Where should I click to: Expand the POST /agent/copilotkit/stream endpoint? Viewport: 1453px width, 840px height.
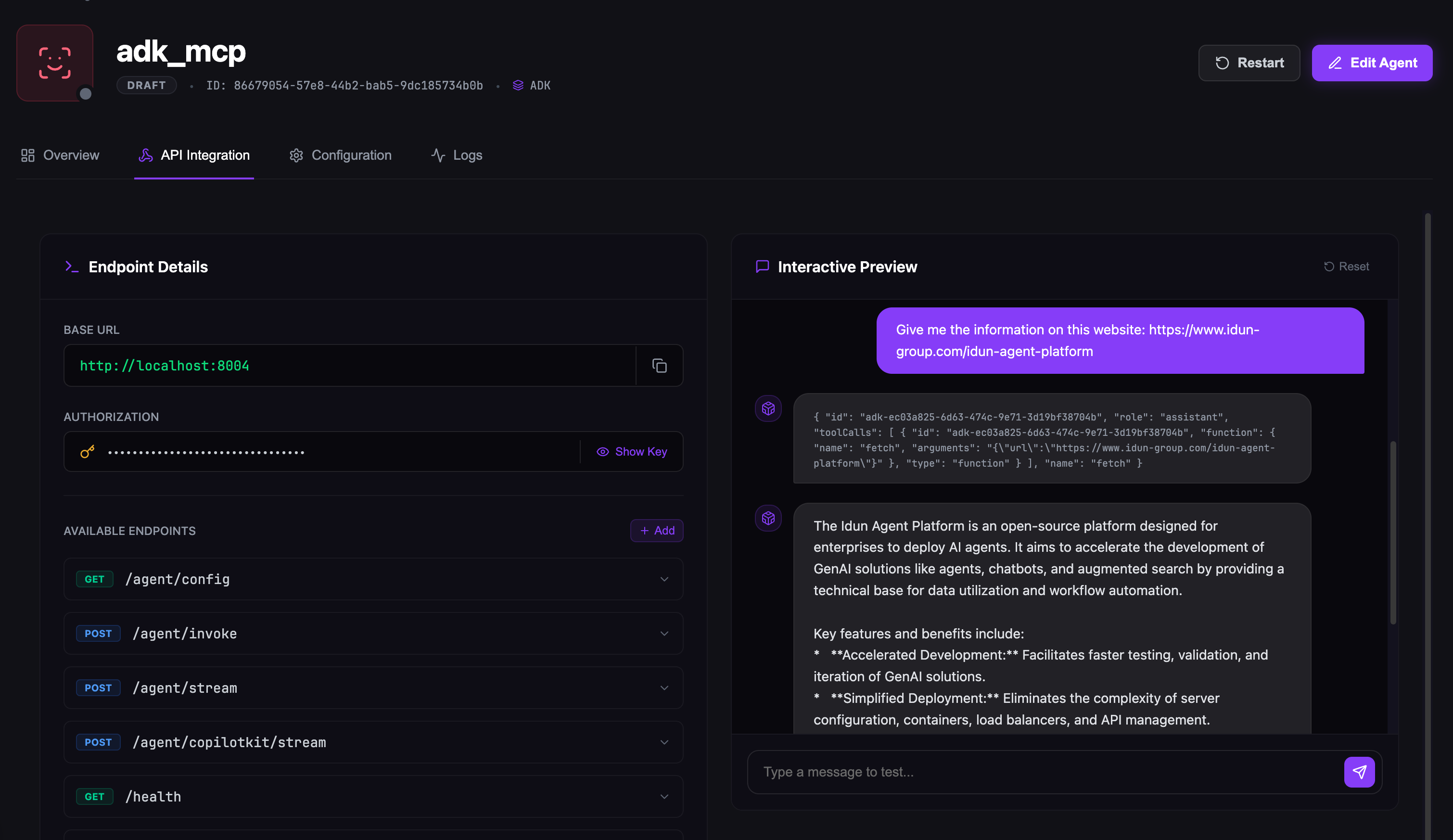[664, 742]
